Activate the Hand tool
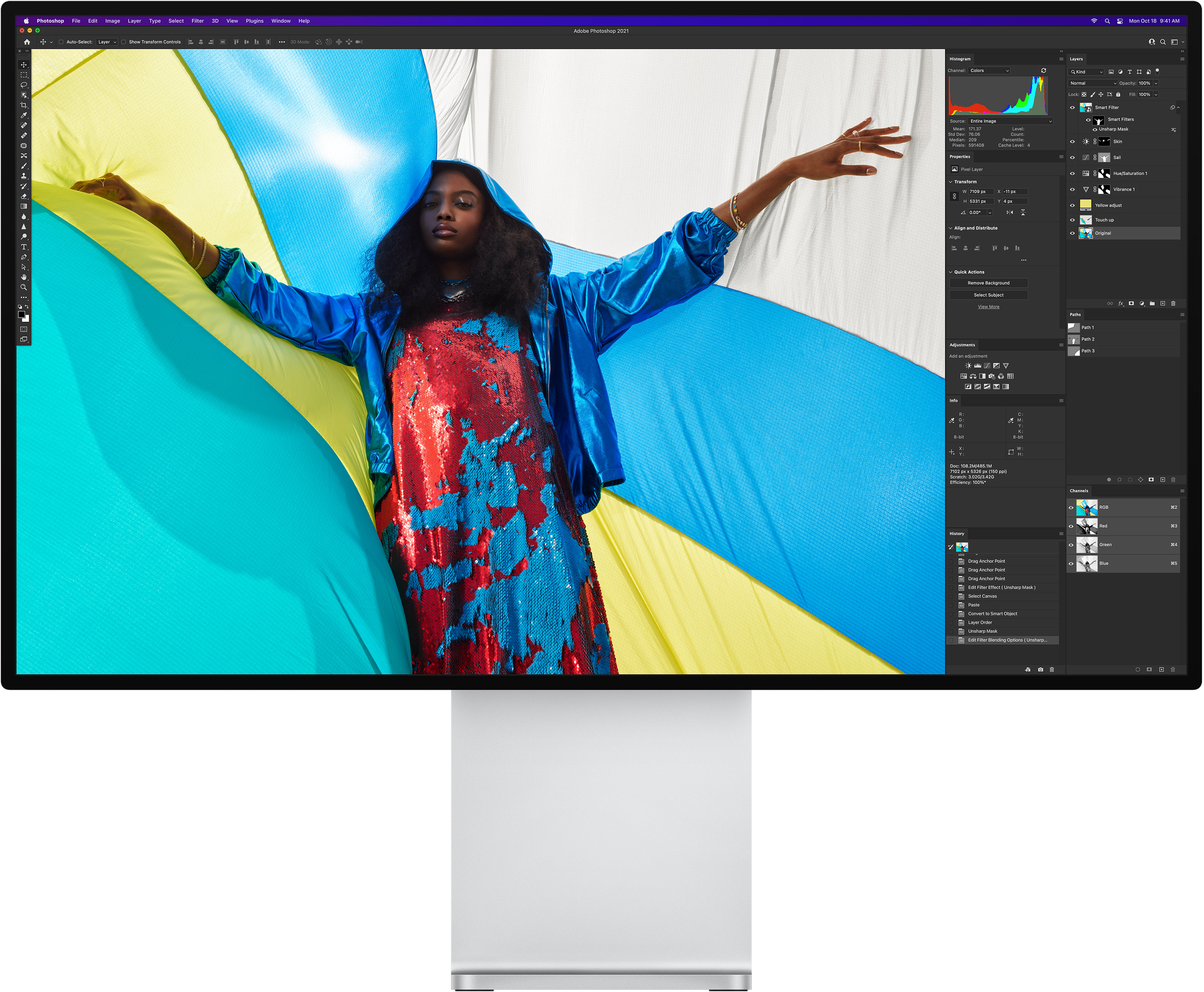 tap(23, 277)
